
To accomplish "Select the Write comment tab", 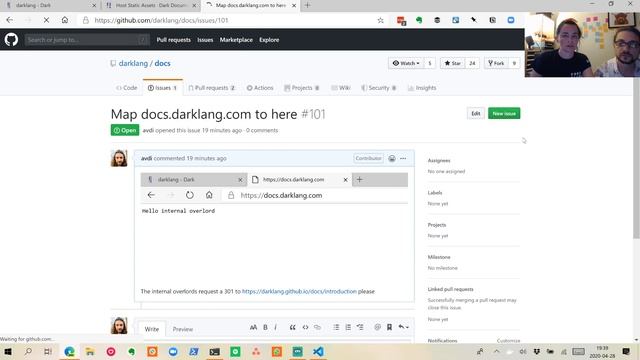I will [x=152, y=329].
